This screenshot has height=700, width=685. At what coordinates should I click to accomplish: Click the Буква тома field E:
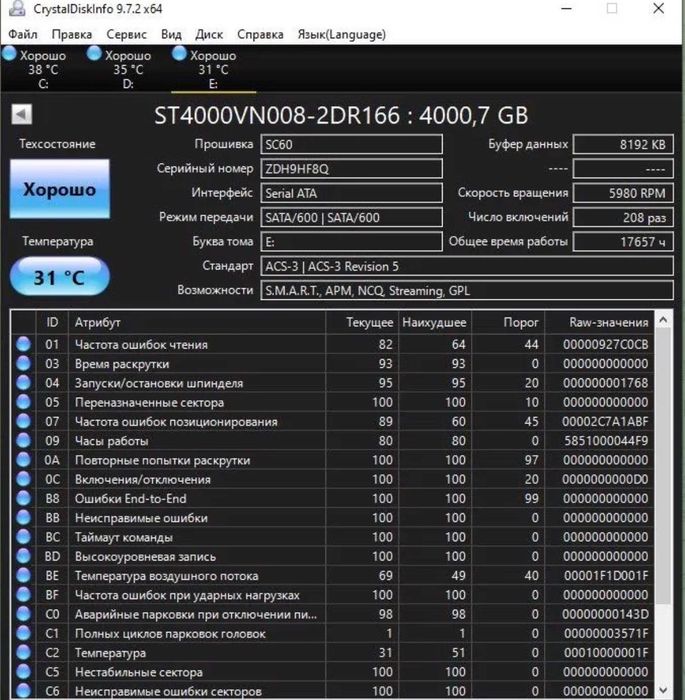pyautogui.click(x=351, y=242)
